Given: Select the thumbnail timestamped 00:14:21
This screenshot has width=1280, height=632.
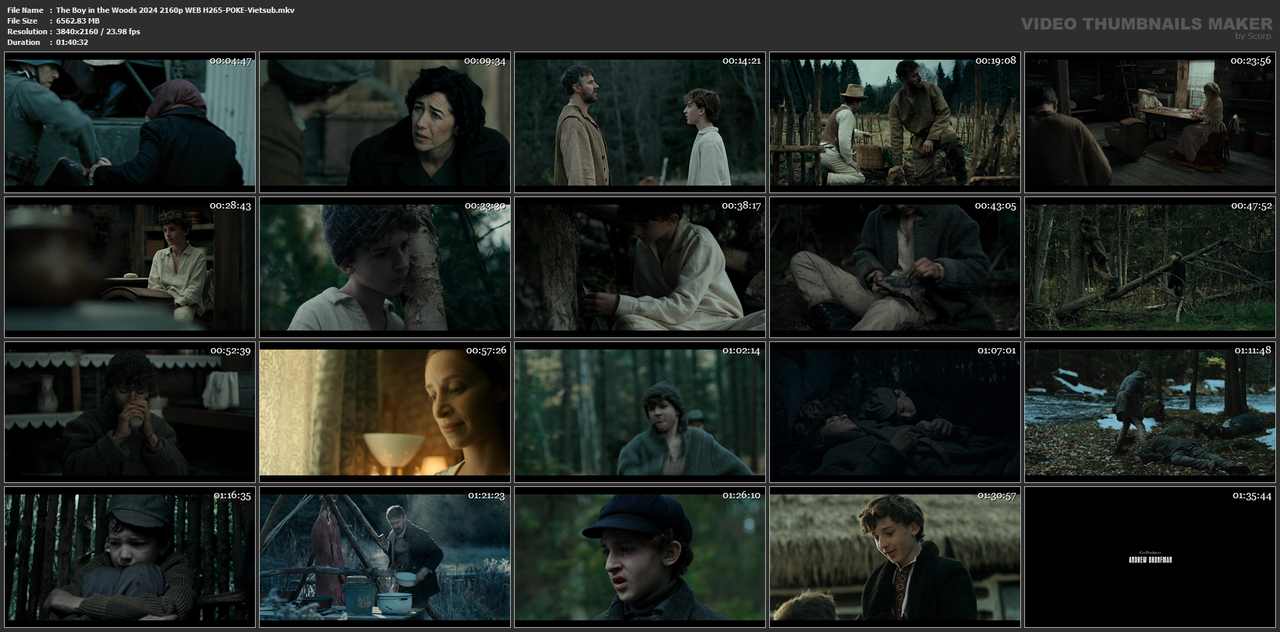Looking at the screenshot, I should (640, 122).
